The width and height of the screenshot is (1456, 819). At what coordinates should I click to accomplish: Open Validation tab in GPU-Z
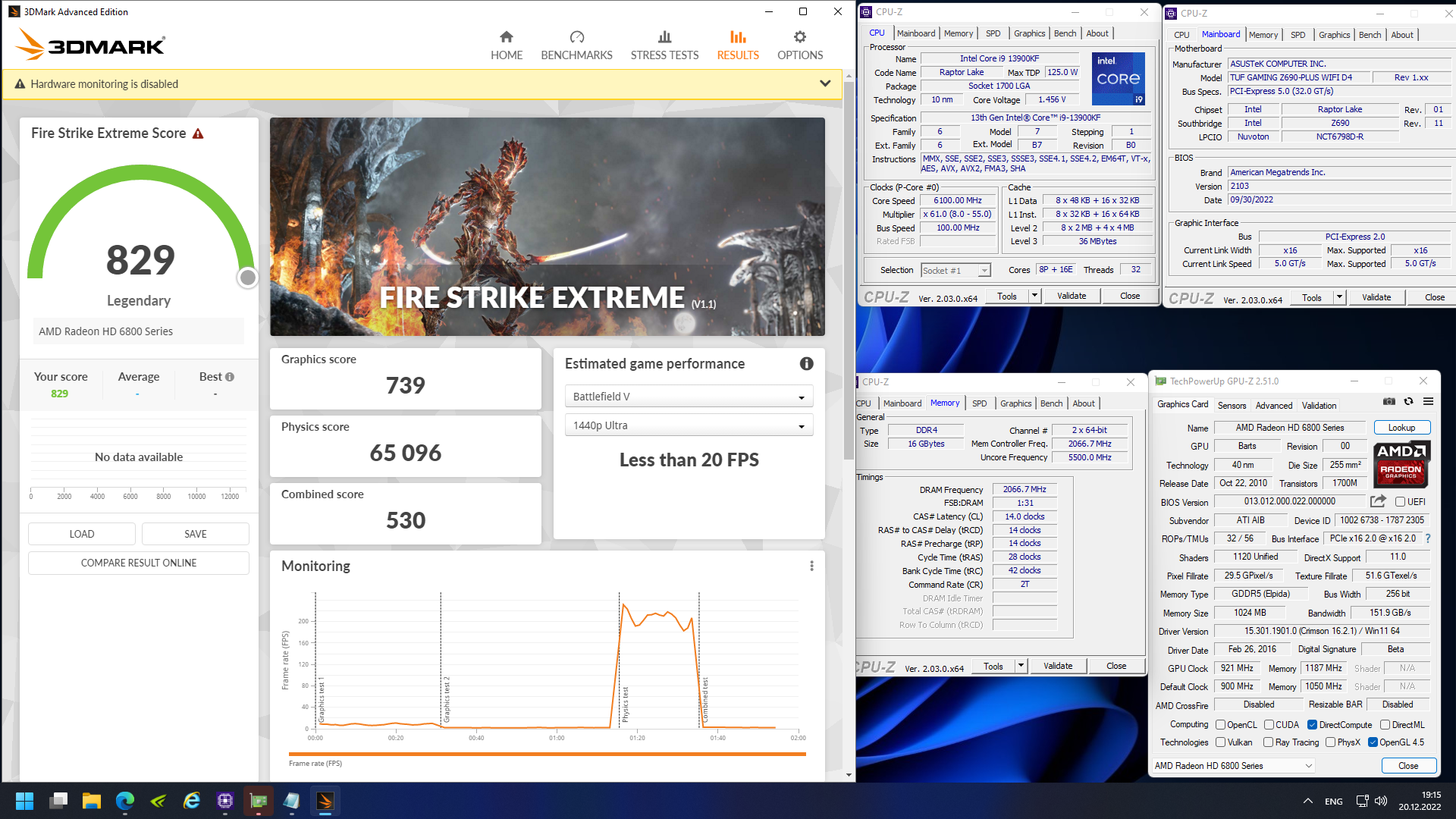point(1319,406)
